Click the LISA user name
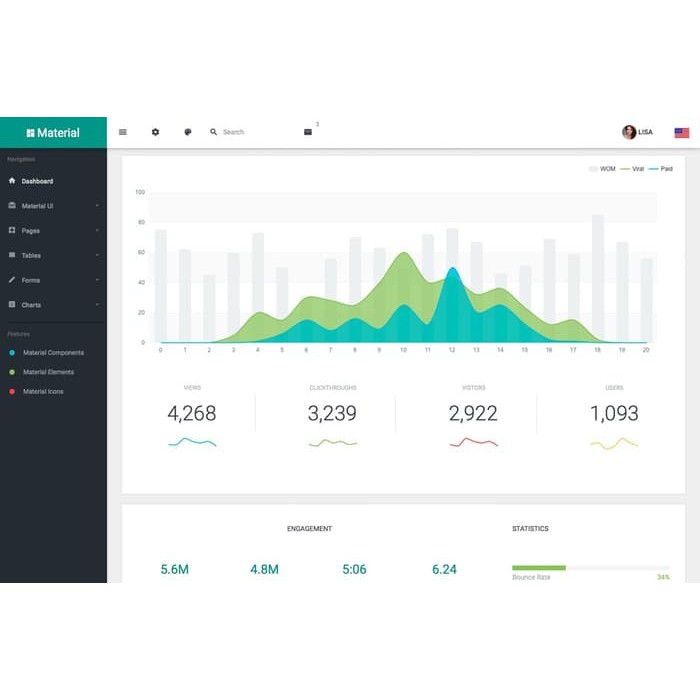Image resolution: width=700 pixels, height=700 pixels. 646,132
